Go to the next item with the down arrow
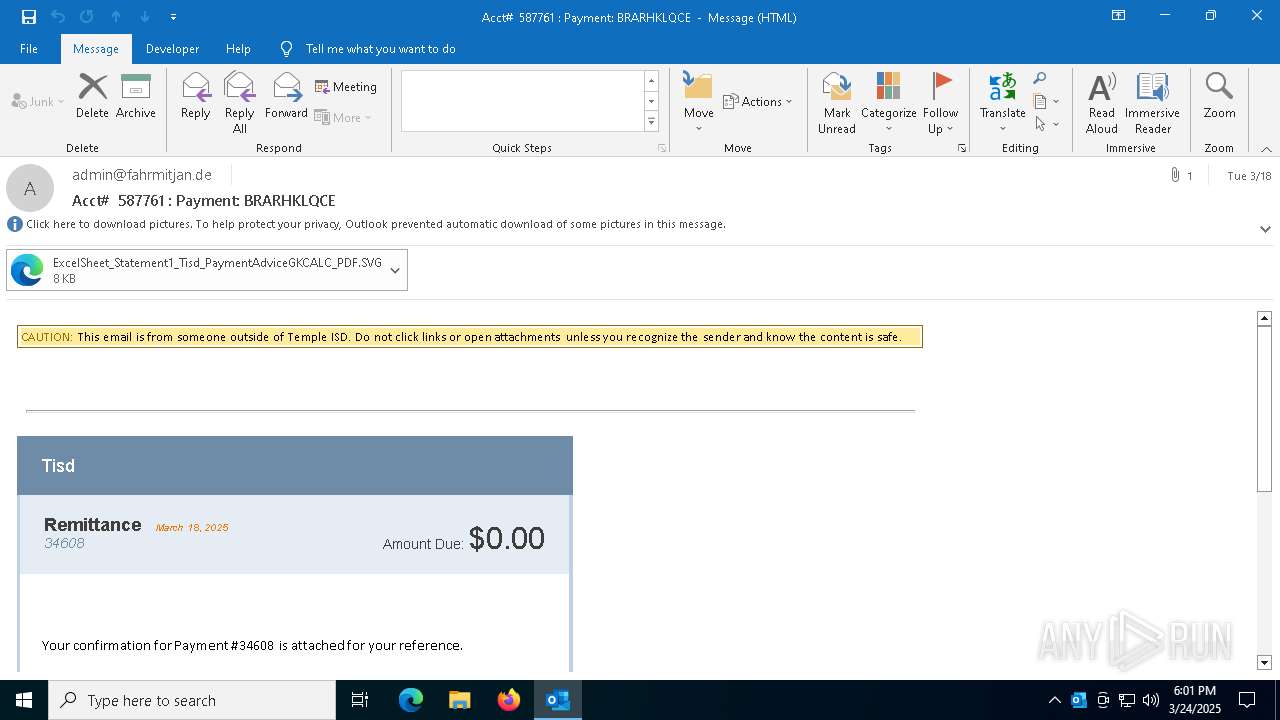The height and width of the screenshot is (720, 1280). [145, 17]
